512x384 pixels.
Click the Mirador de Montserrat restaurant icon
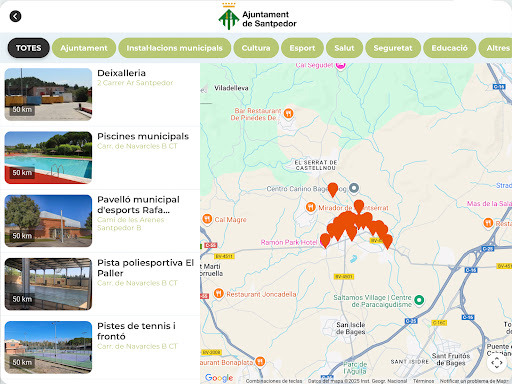click(x=310, y=207)
